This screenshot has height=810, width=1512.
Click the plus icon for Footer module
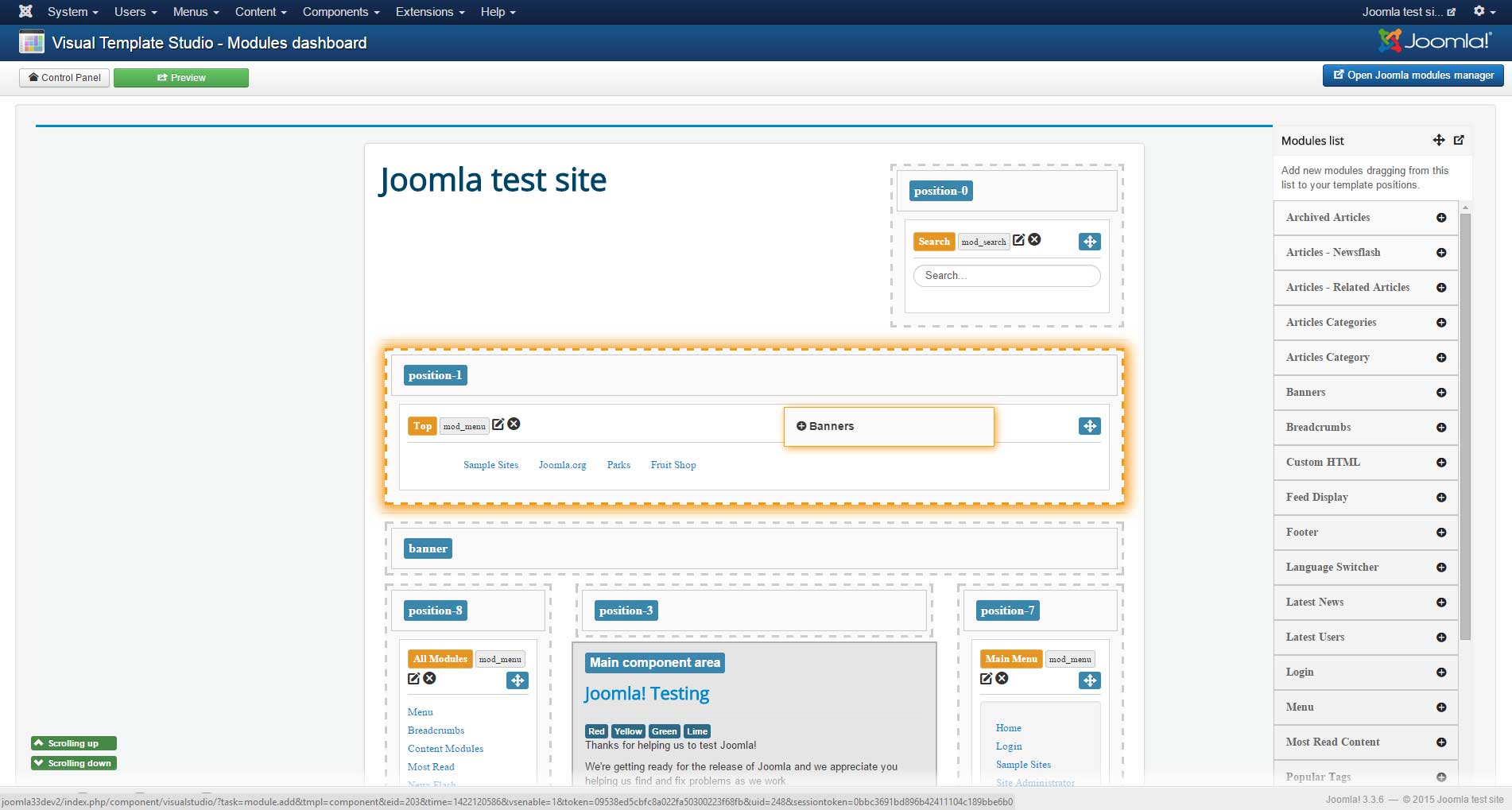pyautogui.click(x=1441, y=533)
